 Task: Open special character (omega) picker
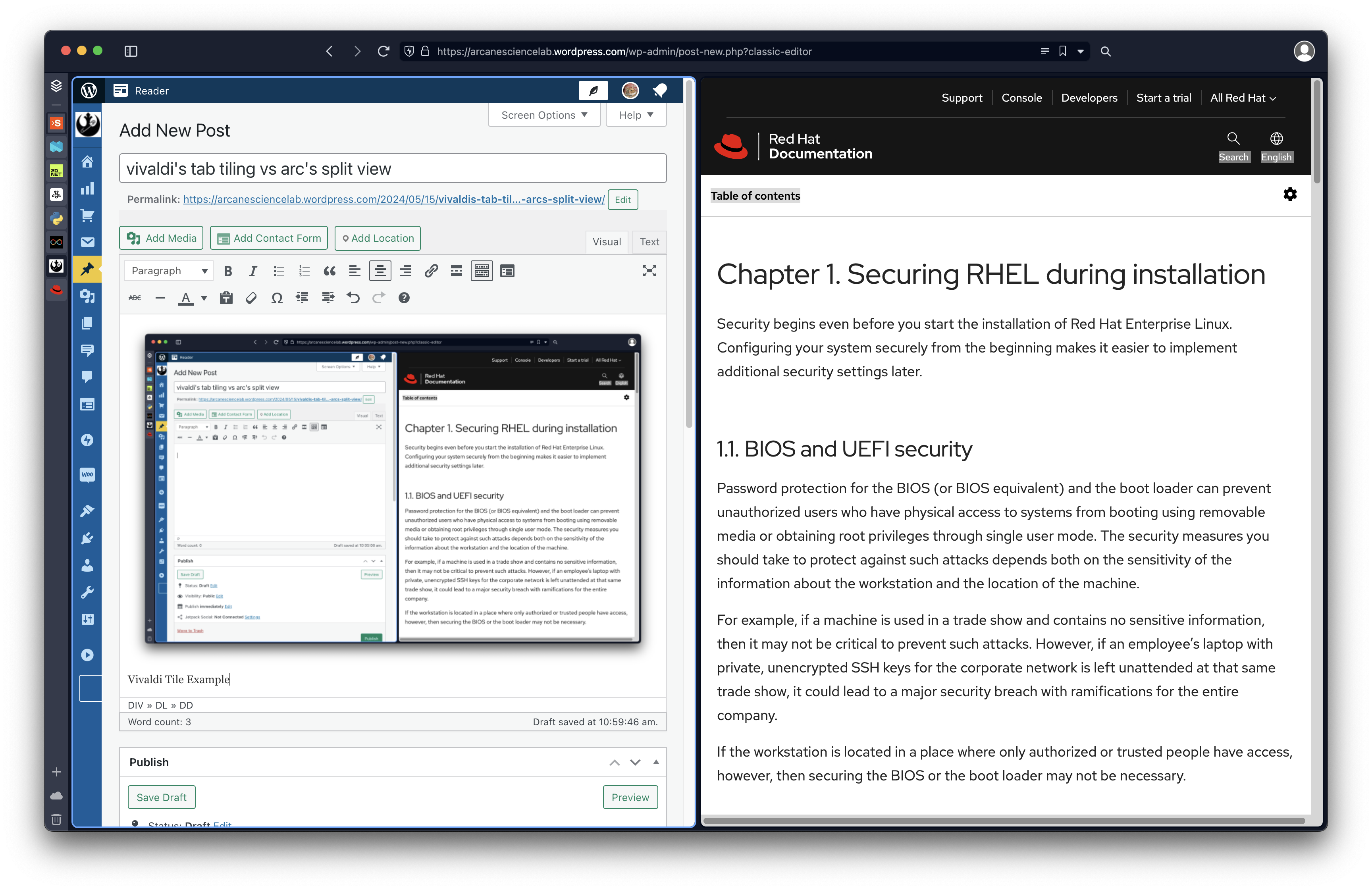click(x=277, y=298)
